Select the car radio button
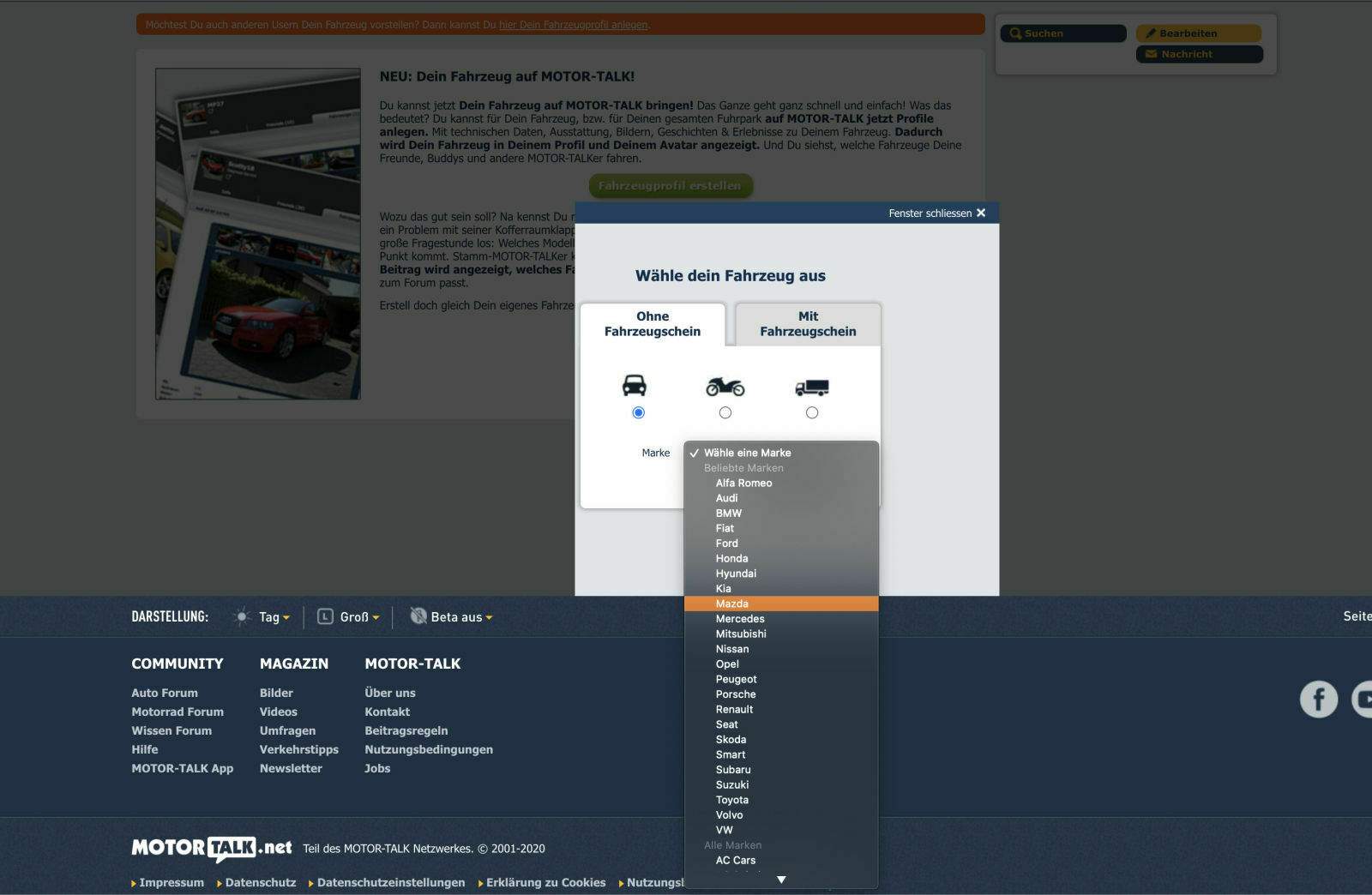1372x895 pixels. point(638,412)
